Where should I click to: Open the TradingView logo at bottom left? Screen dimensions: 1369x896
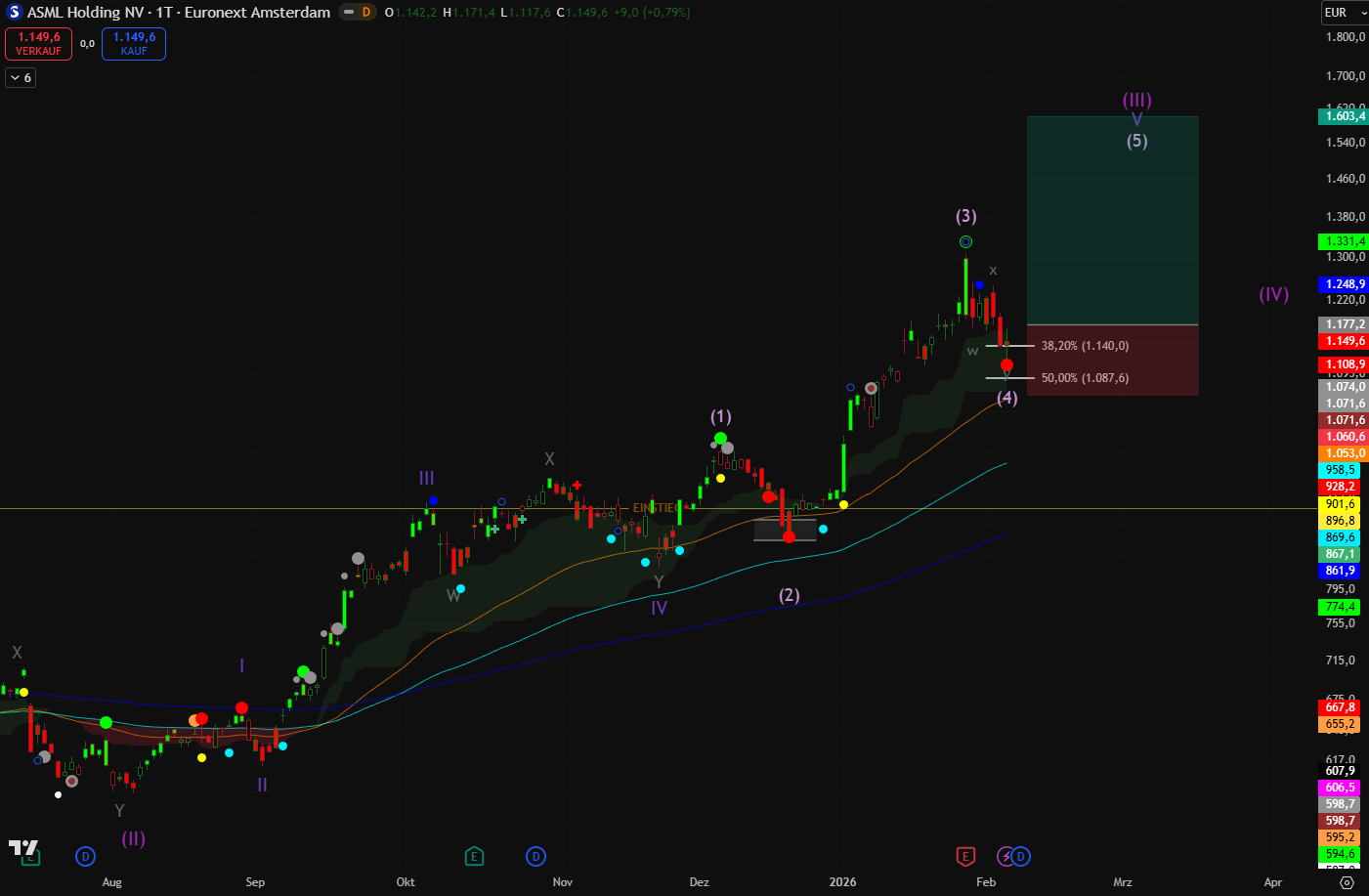[x=23, y=848]
